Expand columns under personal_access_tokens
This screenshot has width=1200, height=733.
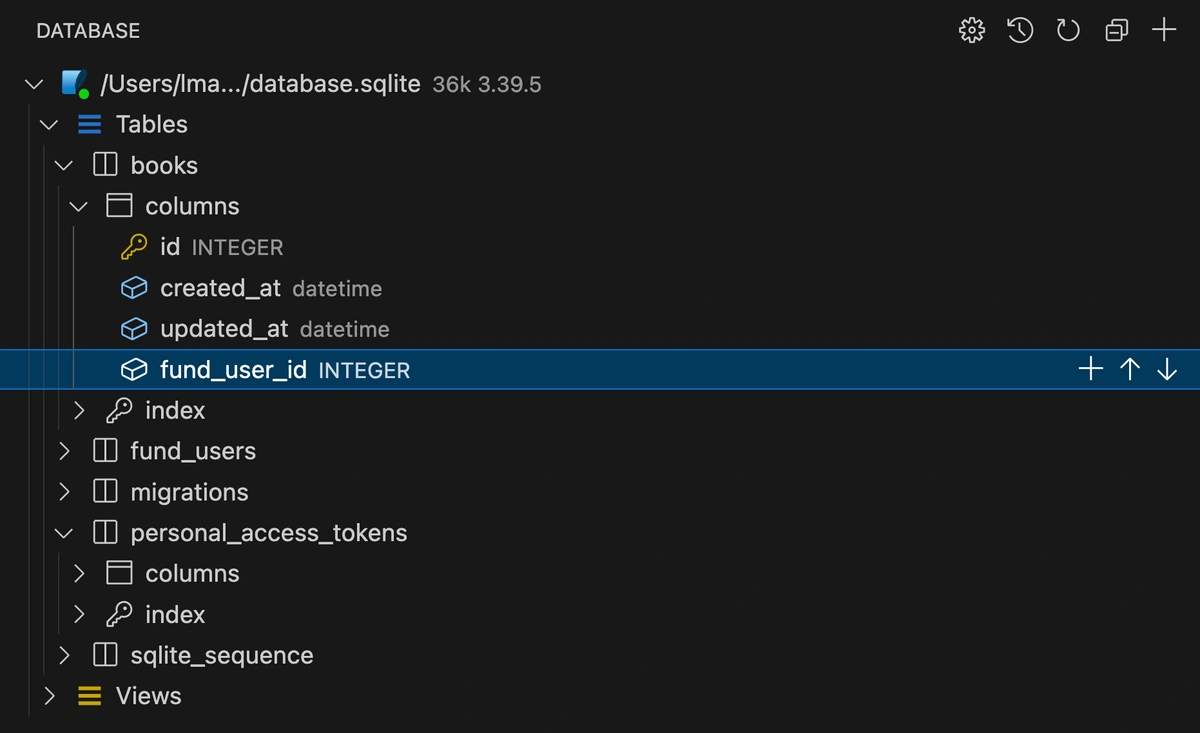(80, 573)
